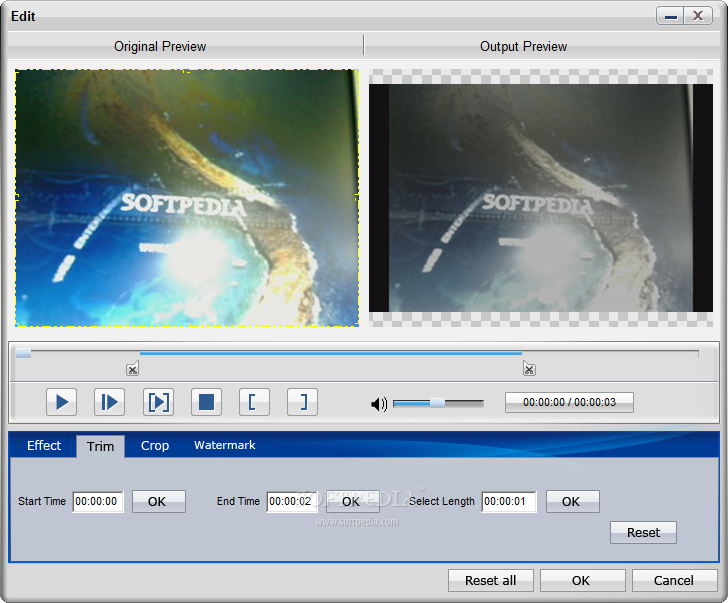
Task: Click the bottom OK button to apply edits
Action: (583, 581)
